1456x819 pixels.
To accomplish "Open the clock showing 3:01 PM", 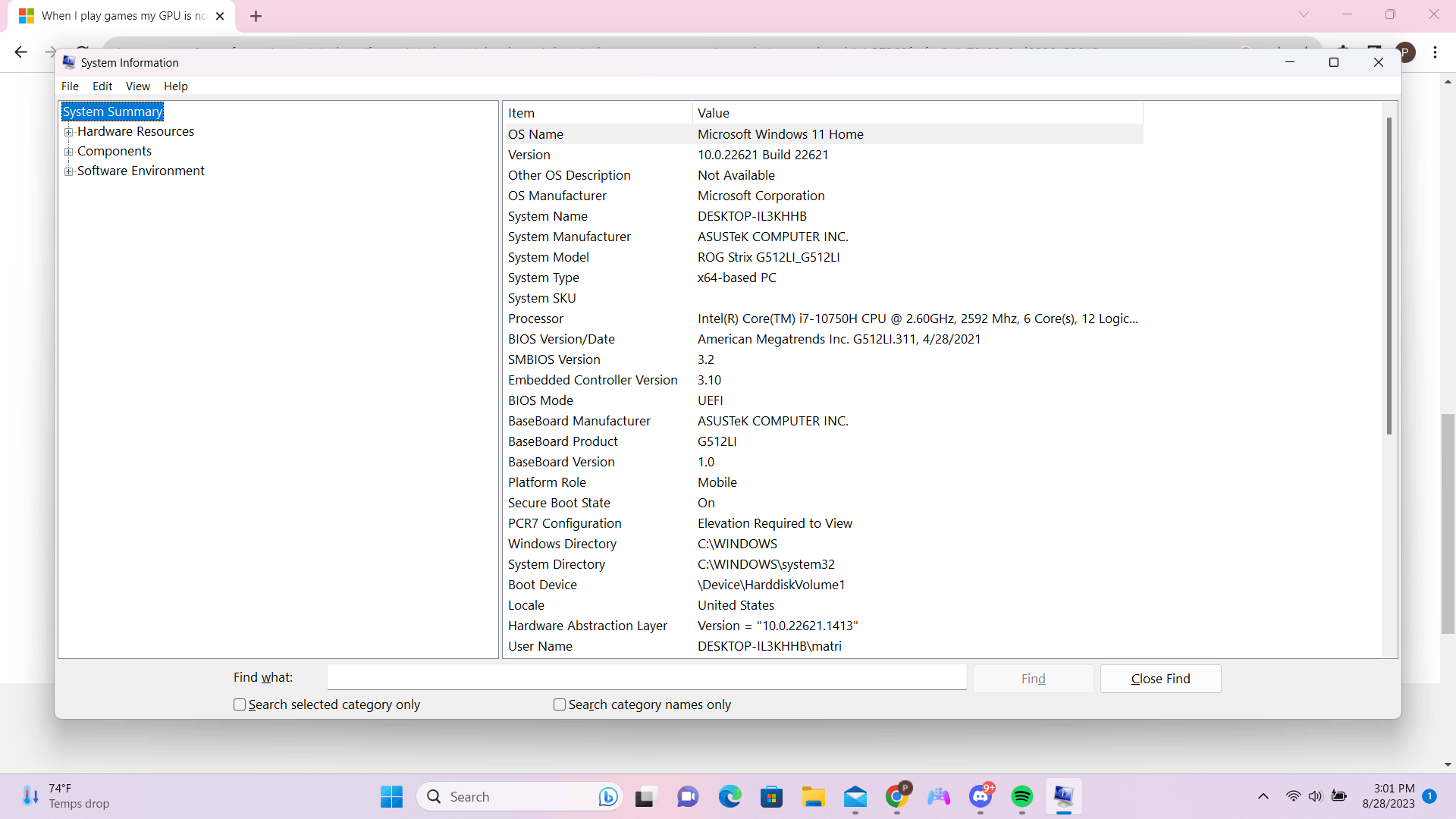I will point(1388,796).
